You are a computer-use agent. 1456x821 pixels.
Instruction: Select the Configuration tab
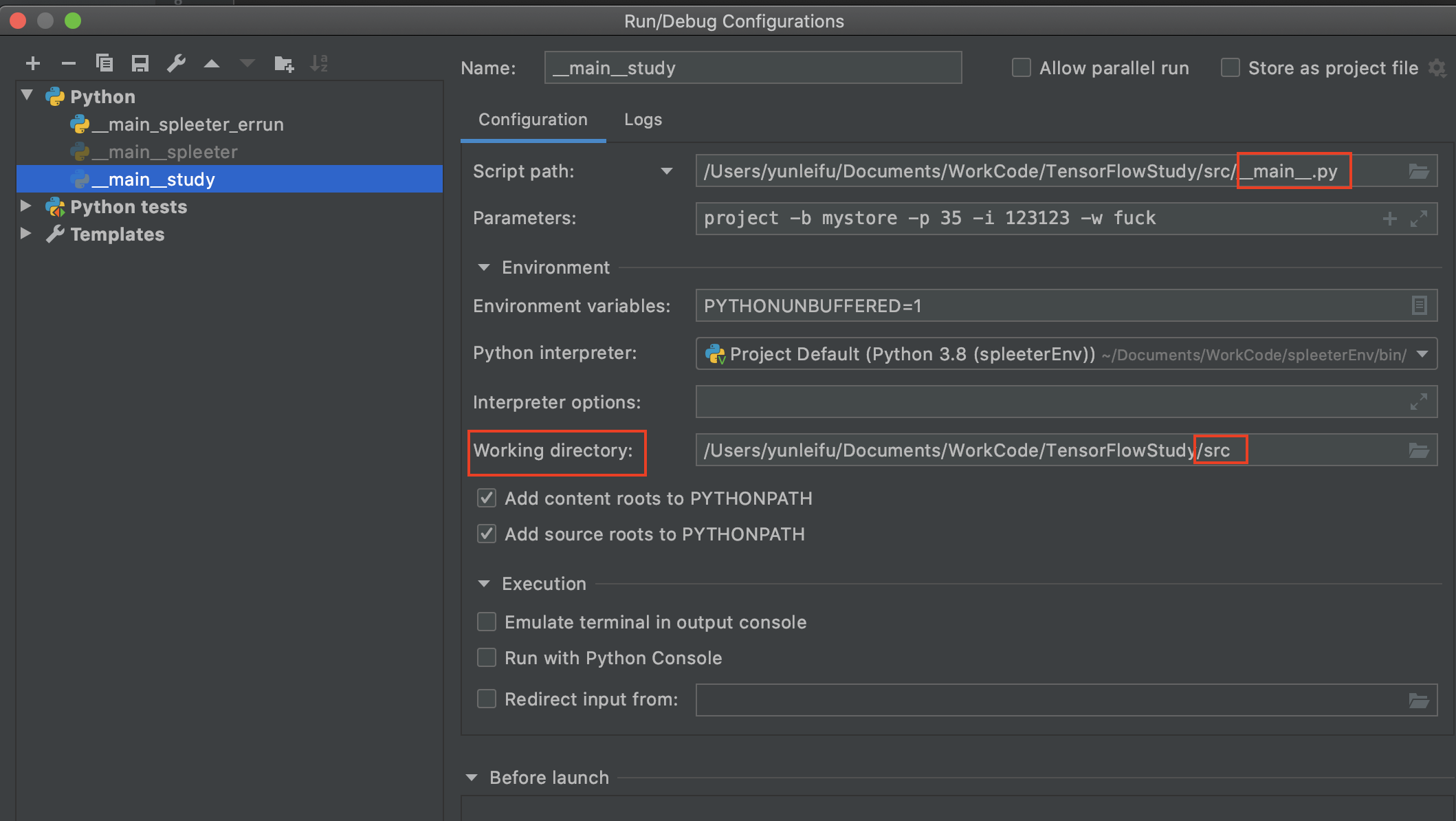coord(533,120)
